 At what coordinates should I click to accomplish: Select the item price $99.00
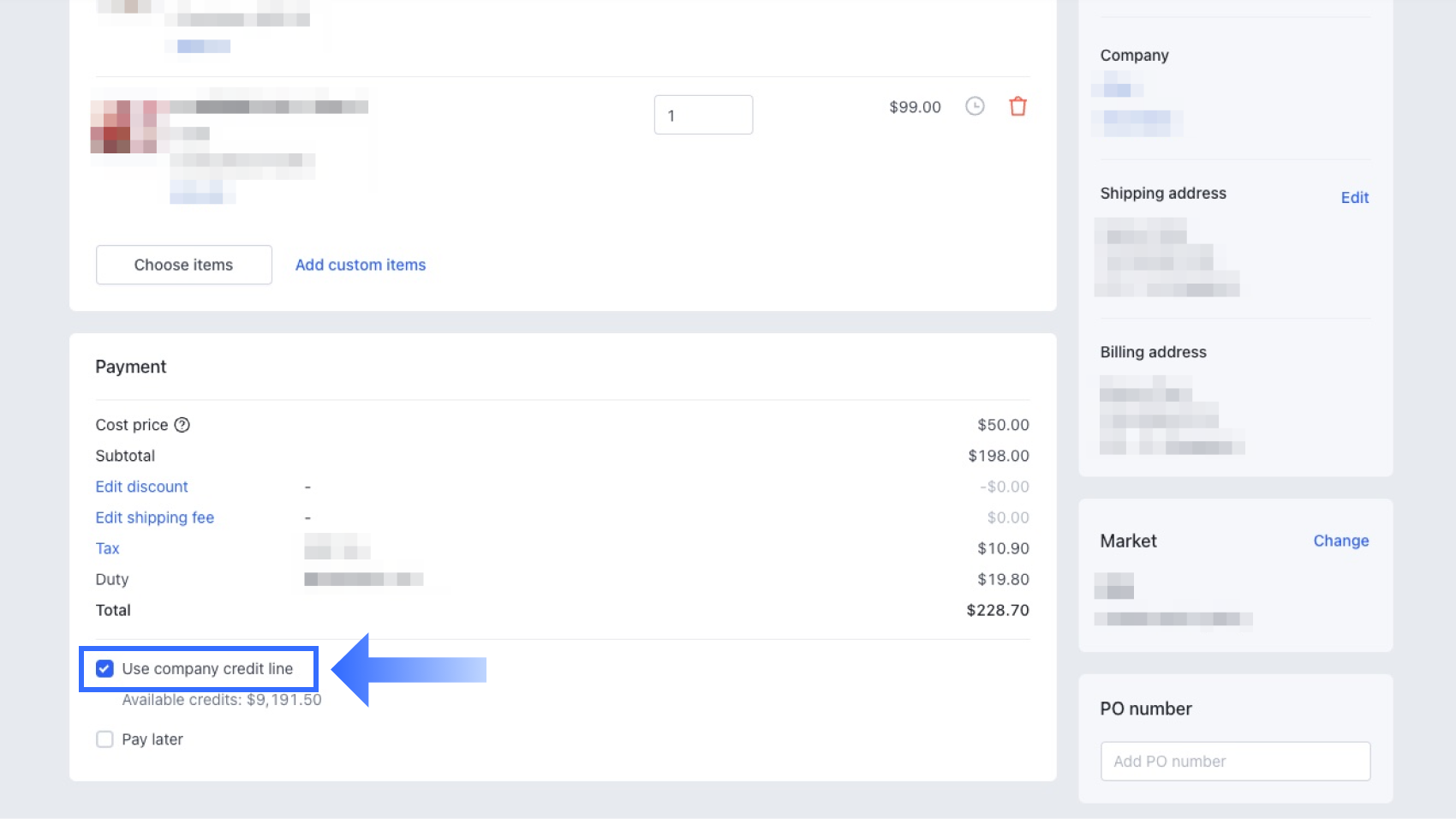[x=915, y=107]
